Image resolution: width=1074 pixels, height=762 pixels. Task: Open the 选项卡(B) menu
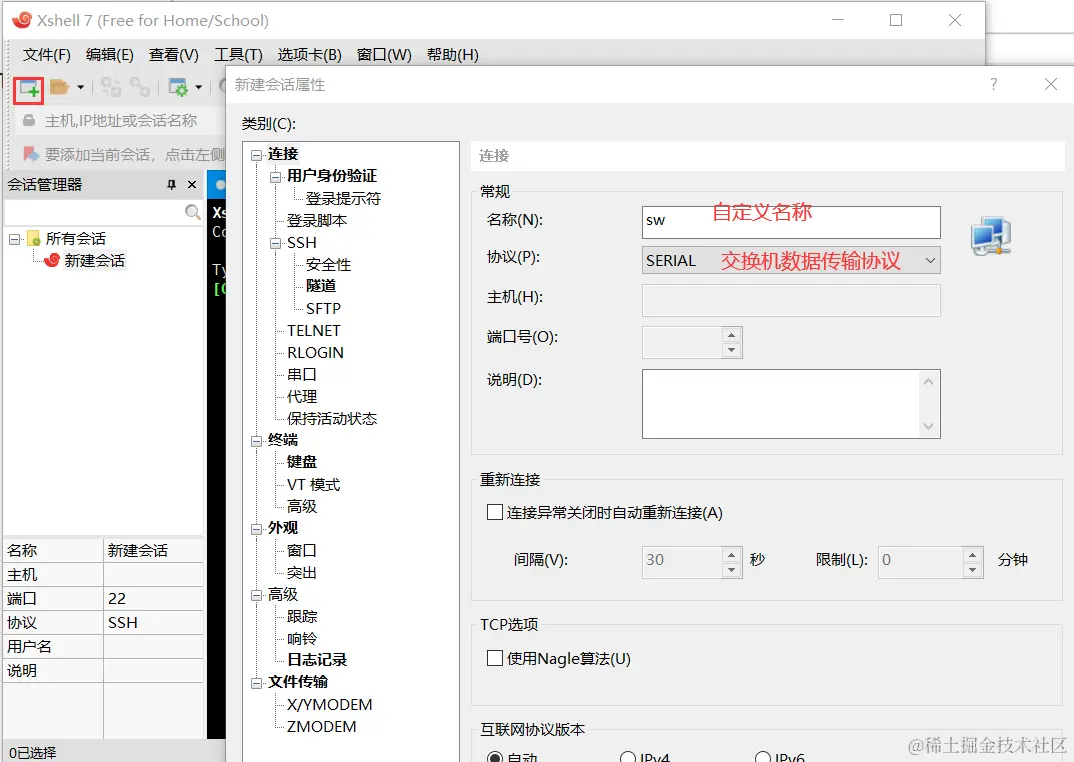pyautogui.click(x=310, y=55)
